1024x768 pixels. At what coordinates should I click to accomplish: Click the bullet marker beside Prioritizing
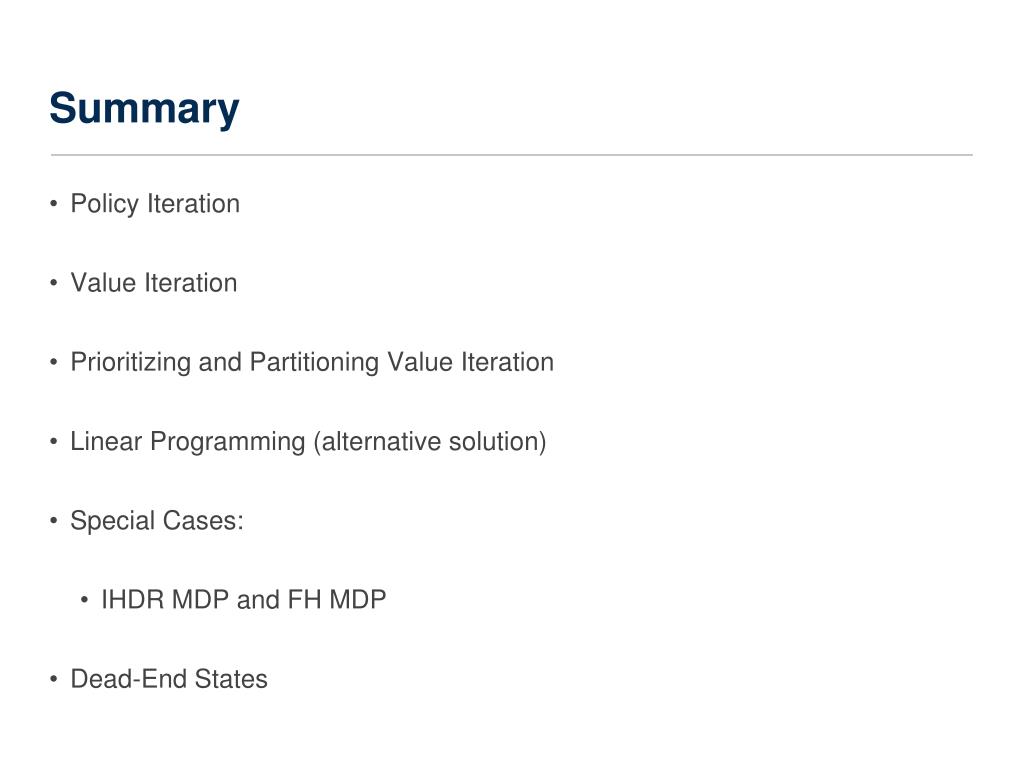pos(54,362)
